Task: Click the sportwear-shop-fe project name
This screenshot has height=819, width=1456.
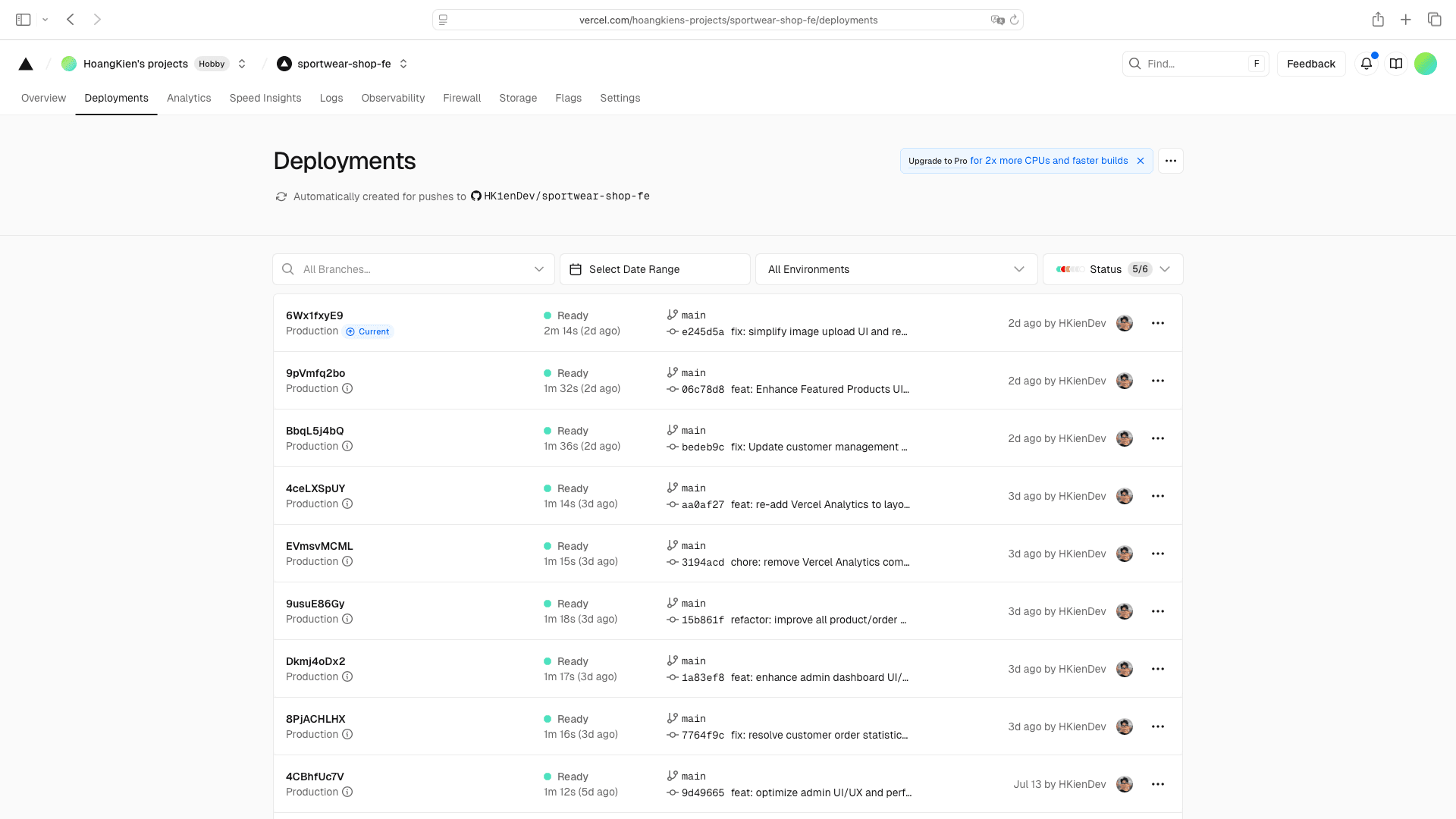Action: (x=344, y=64)
